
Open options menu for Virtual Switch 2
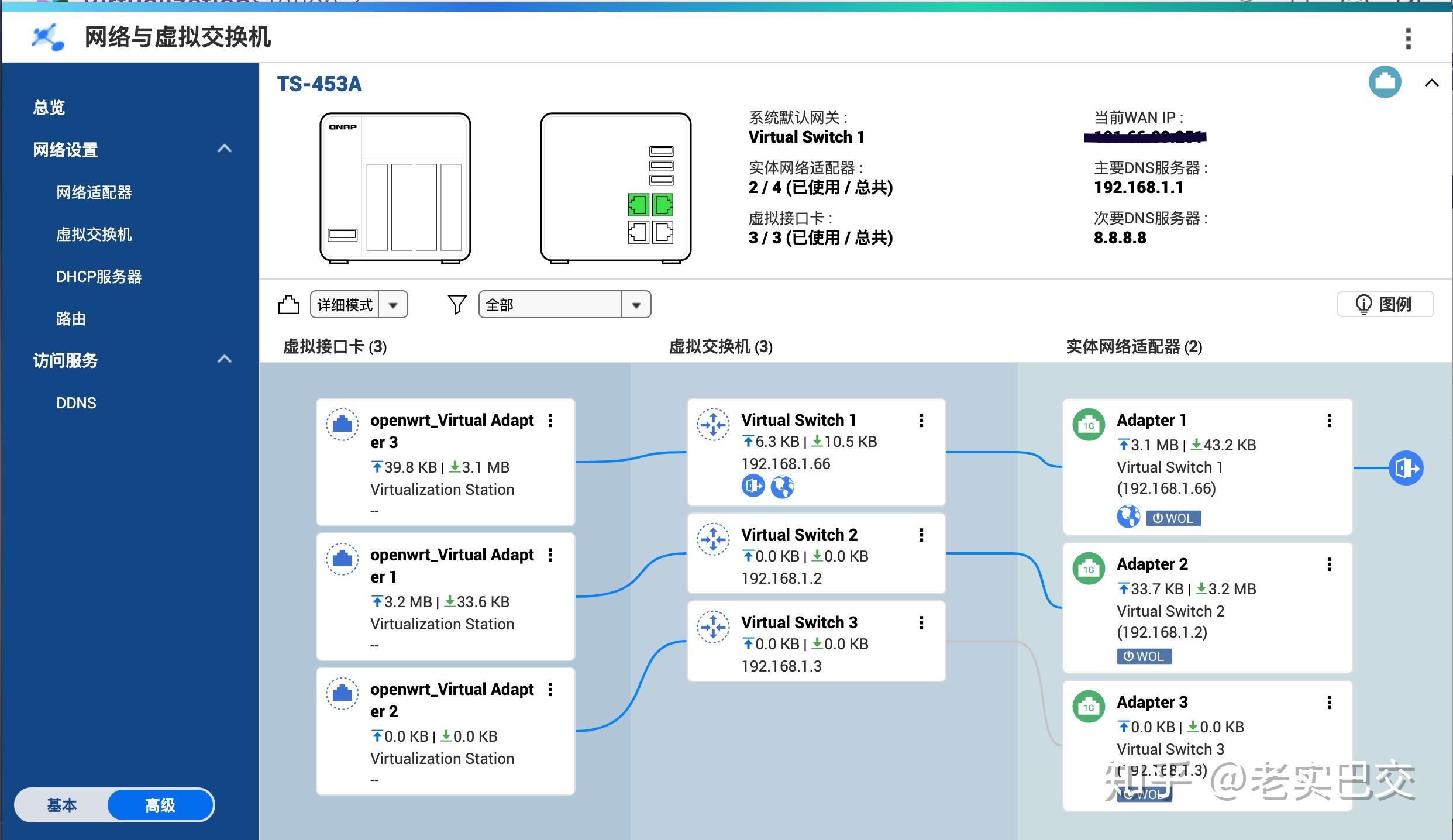pyautogui.click(x=921, y=535)
